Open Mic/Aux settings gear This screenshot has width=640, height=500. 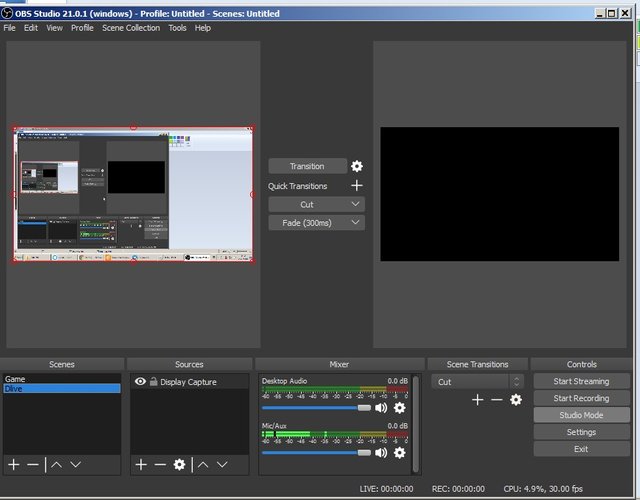400,453
